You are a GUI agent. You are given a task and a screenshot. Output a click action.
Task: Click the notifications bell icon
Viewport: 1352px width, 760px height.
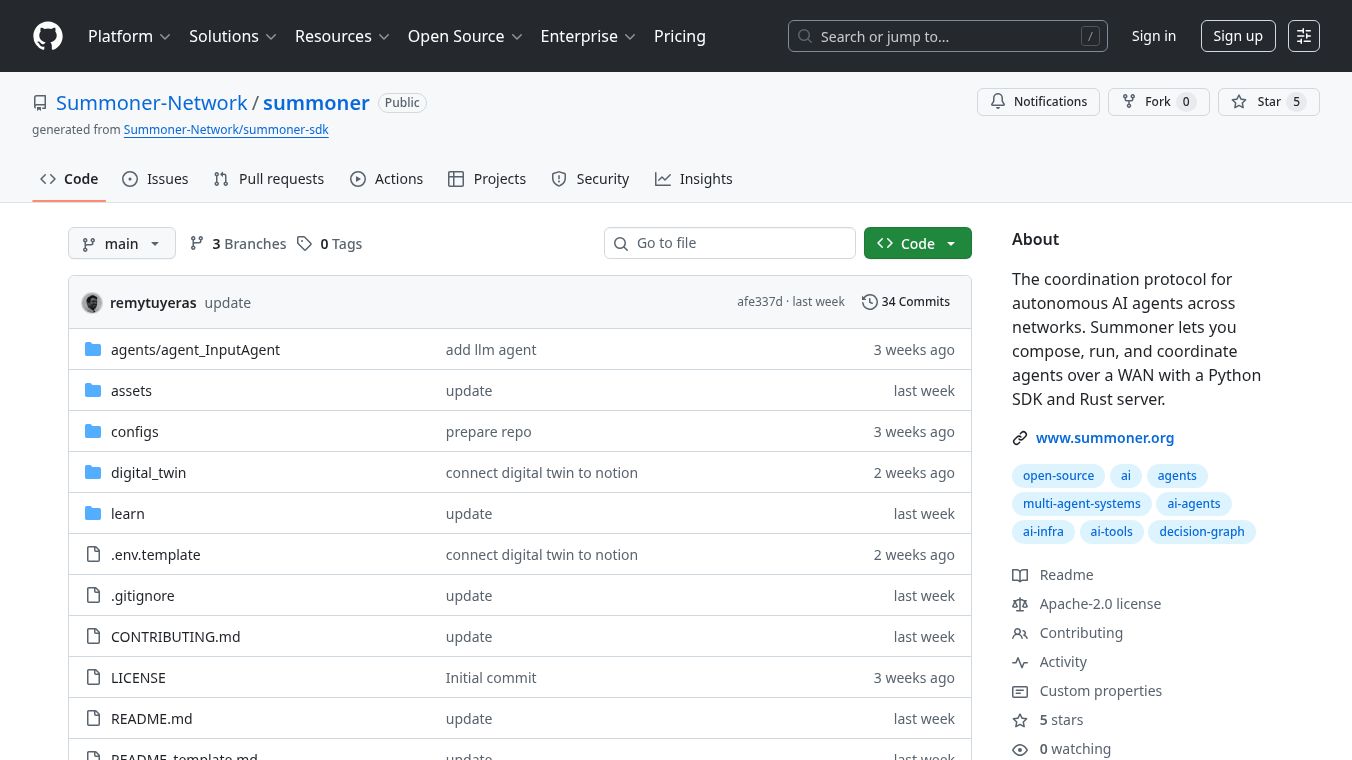coord(997,102)
